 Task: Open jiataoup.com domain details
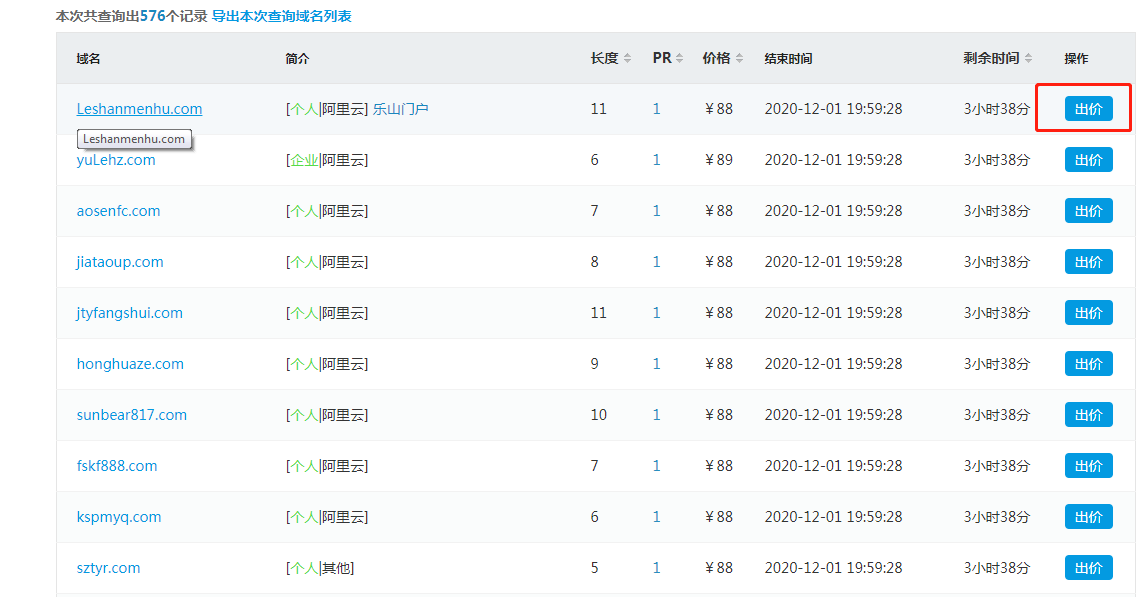[x=120, y=262]
